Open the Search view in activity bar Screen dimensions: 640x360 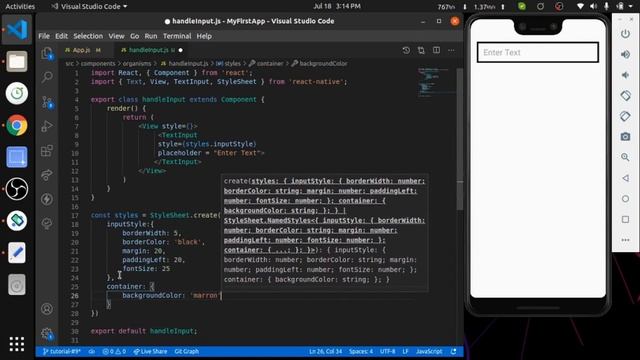[x=47, y=77]
